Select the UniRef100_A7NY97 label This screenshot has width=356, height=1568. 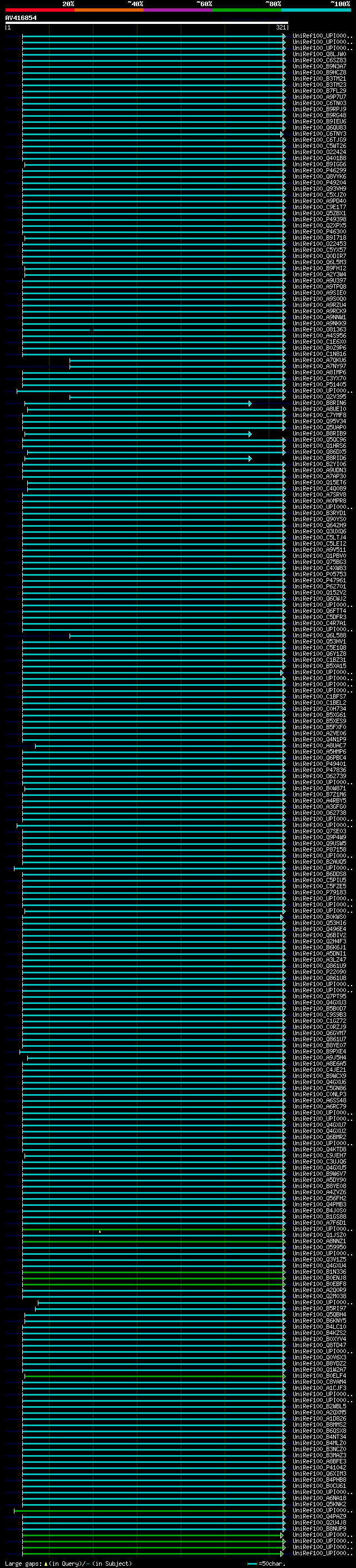coord(319,367)
